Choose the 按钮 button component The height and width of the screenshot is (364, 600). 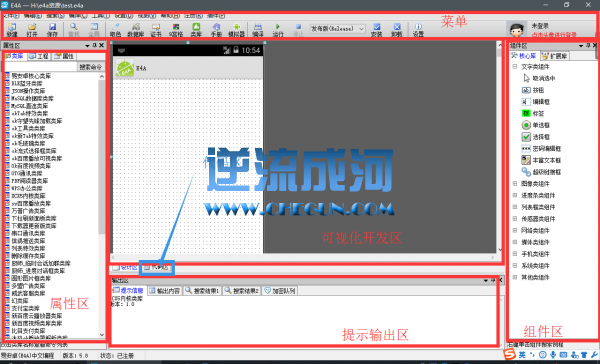(533, 90)
